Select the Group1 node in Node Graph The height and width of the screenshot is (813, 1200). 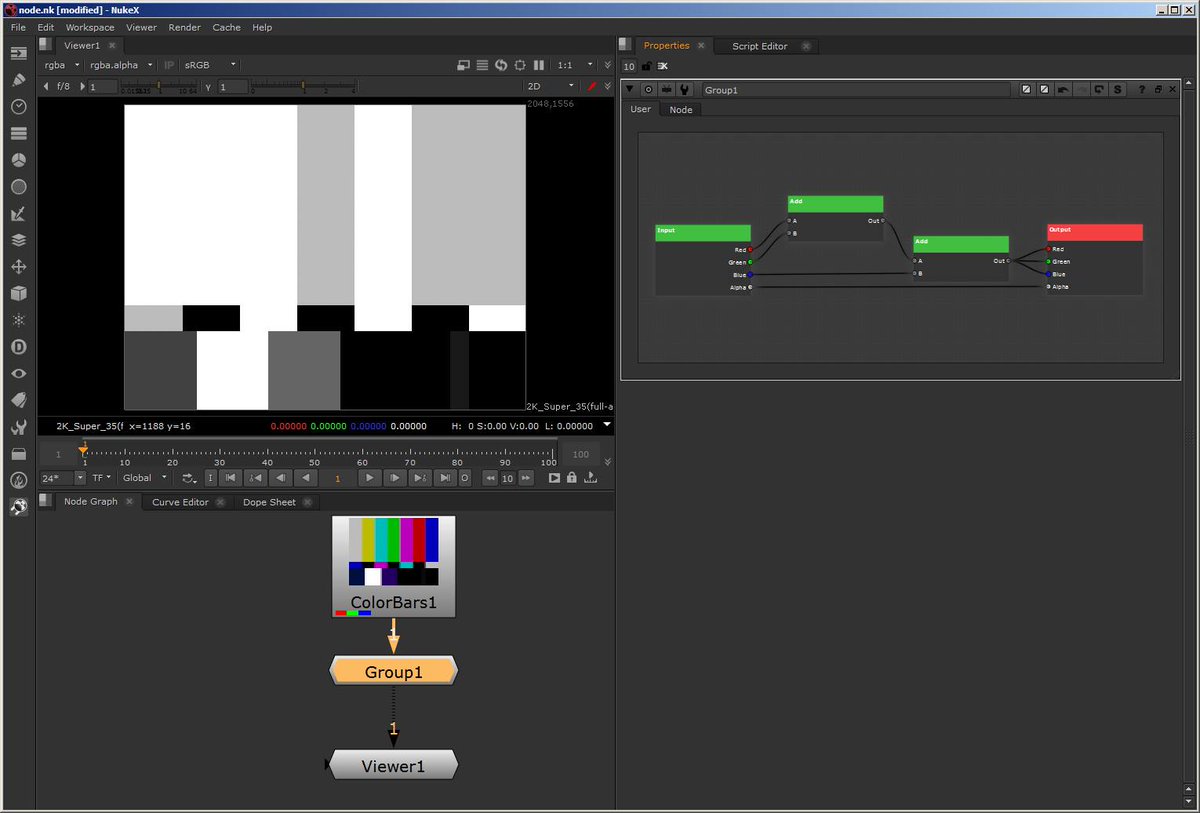click(393, 672)
